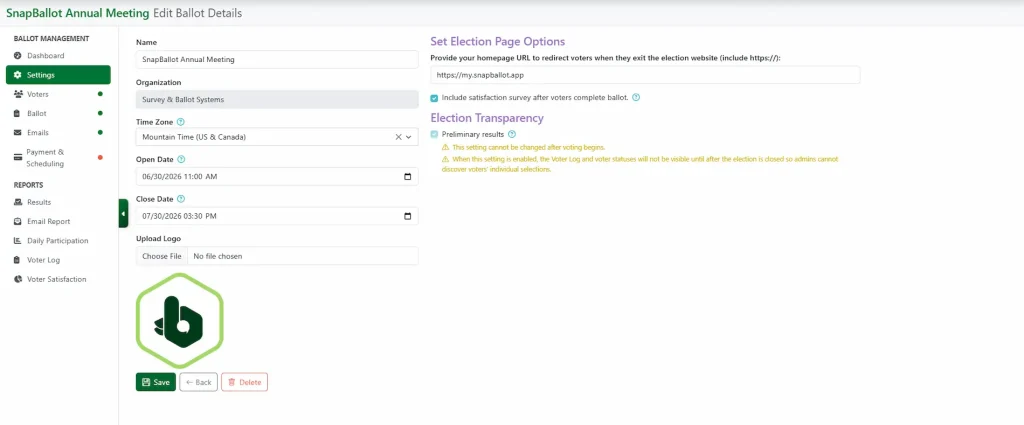
Task: Click the Payment credit card icon
Action: pos(18,157)
